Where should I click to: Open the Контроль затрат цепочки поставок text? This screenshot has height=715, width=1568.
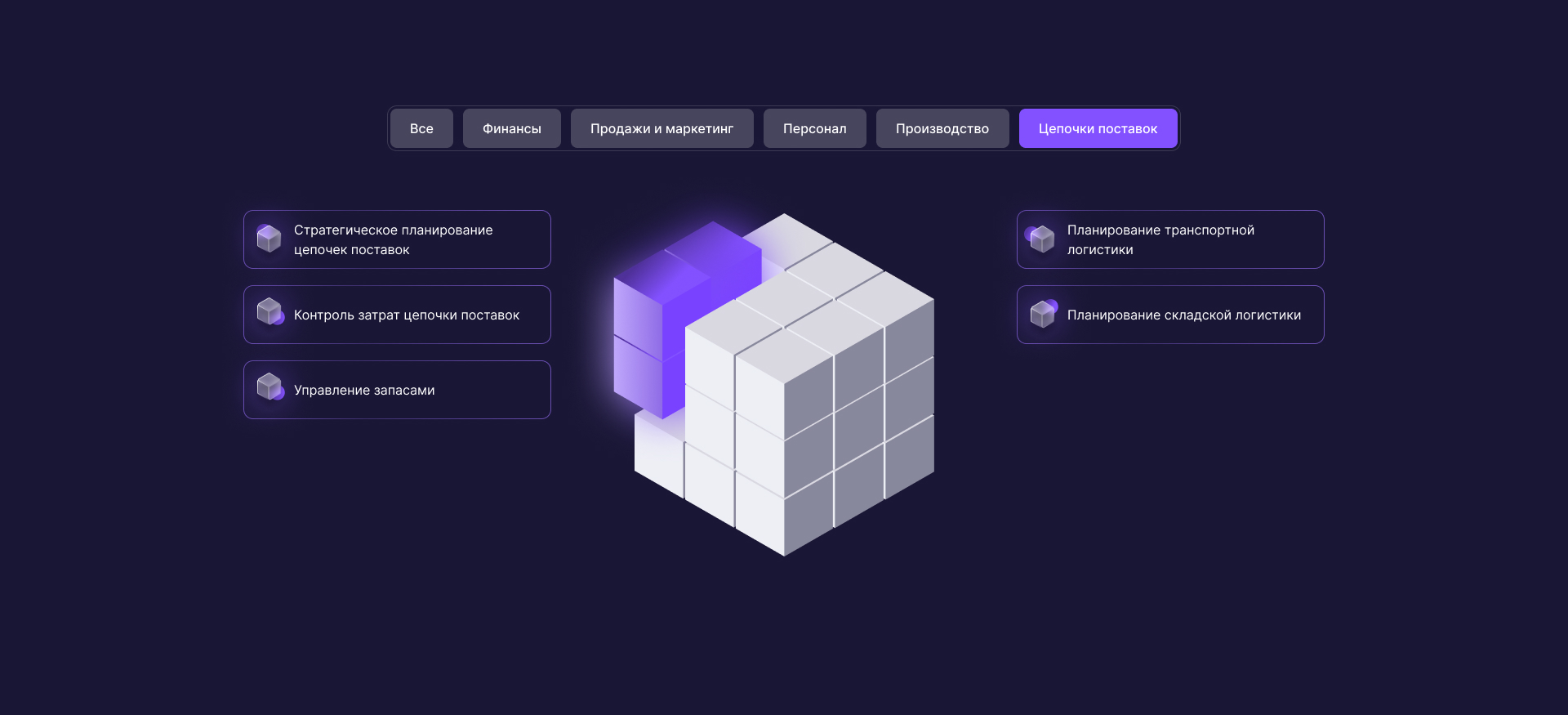point(406,315)
